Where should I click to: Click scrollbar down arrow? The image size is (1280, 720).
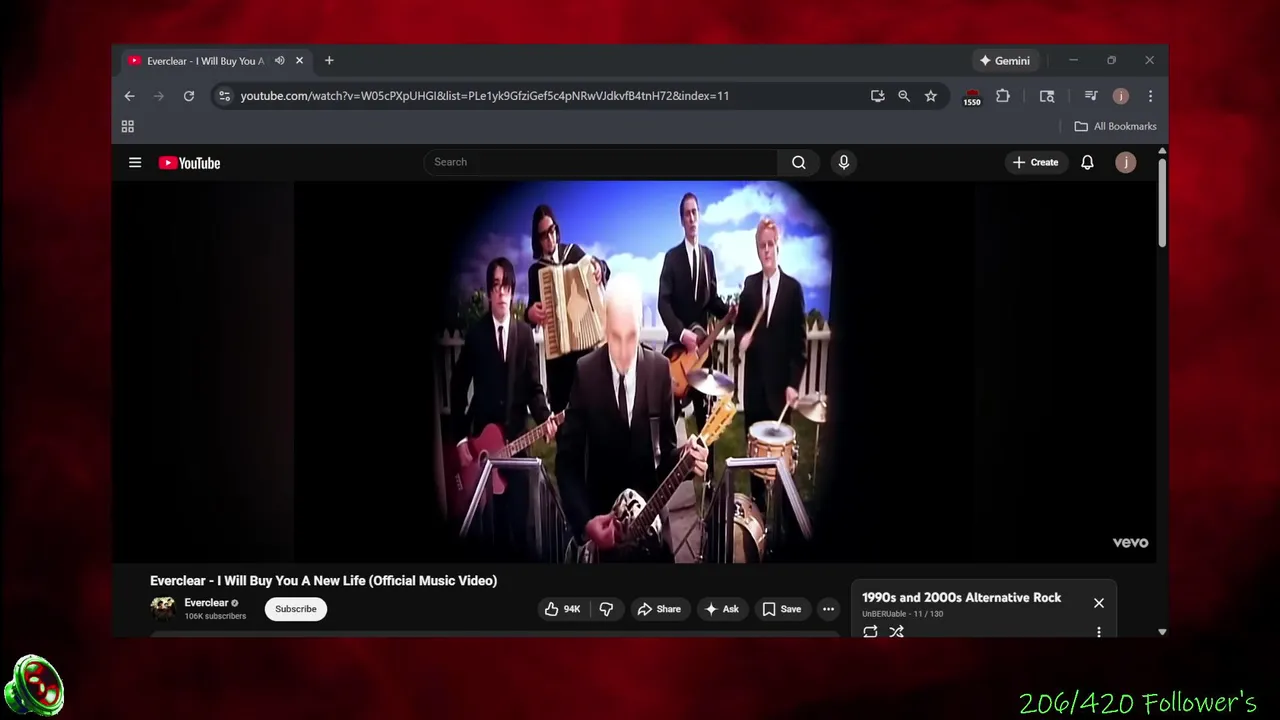tap(1162, 632)
